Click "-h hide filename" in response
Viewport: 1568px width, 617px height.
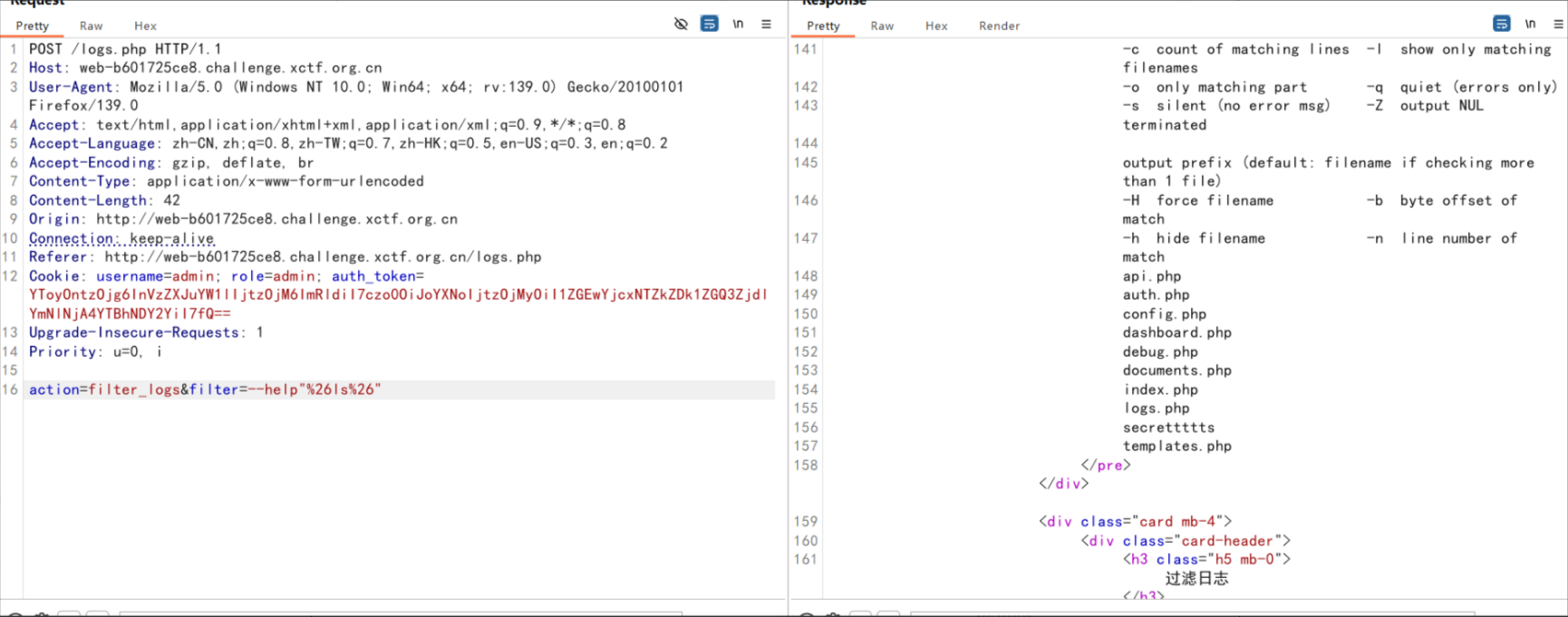pos(1195,238)
